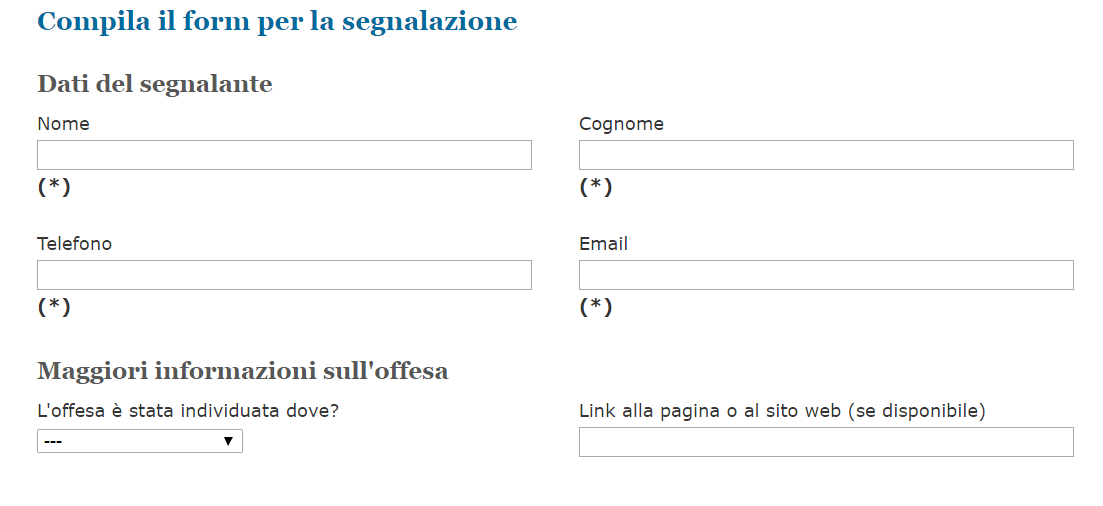The width and height of the screenshot is (1103, 506).
Task: Select the Telefono input field
Action: [284, 275]
